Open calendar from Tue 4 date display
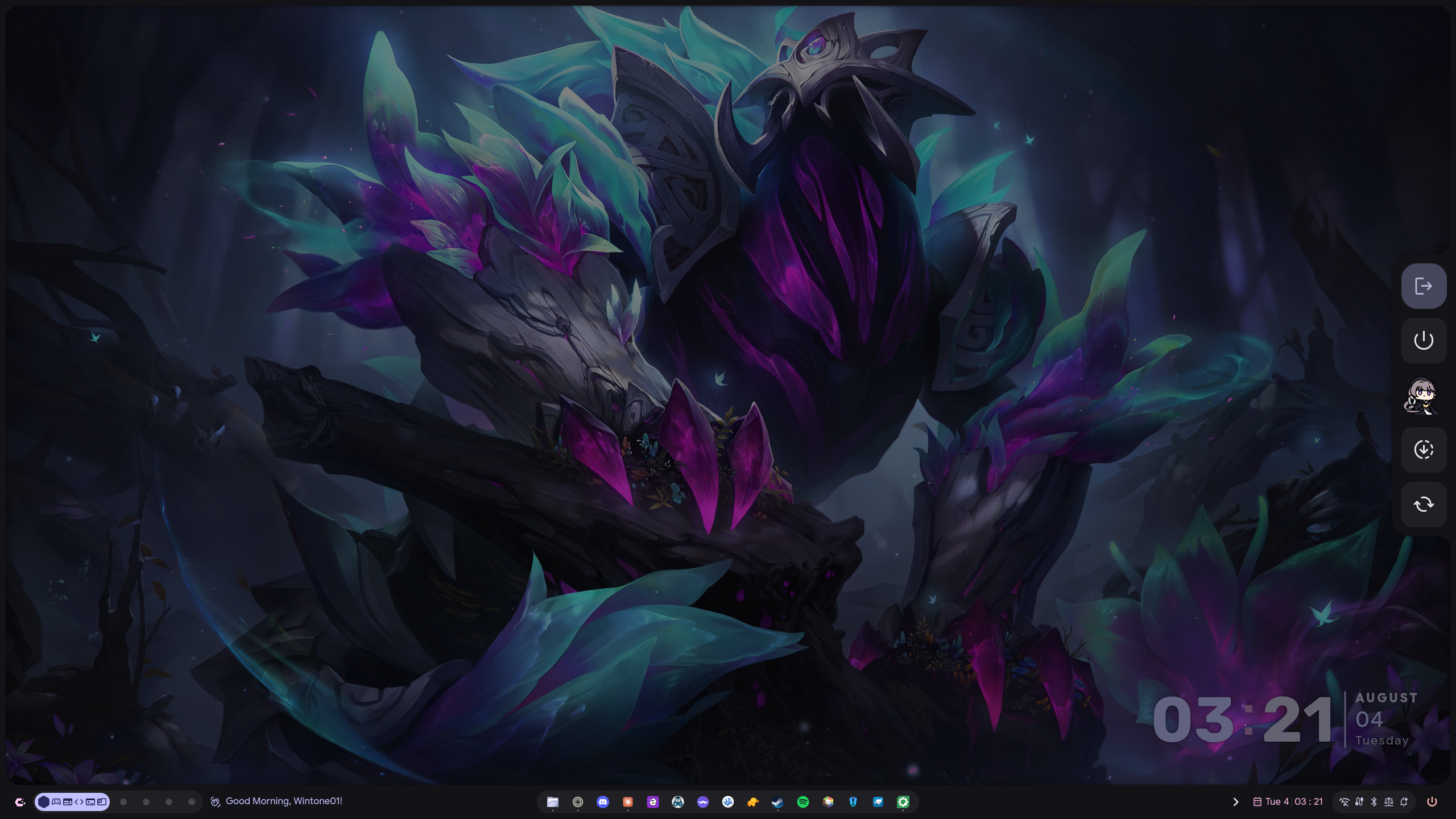The image size is (1456, 819). [1288, 801]
